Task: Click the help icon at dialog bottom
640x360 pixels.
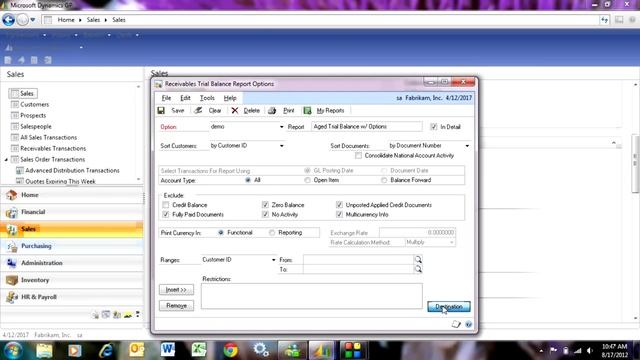Action: point(468,324)
